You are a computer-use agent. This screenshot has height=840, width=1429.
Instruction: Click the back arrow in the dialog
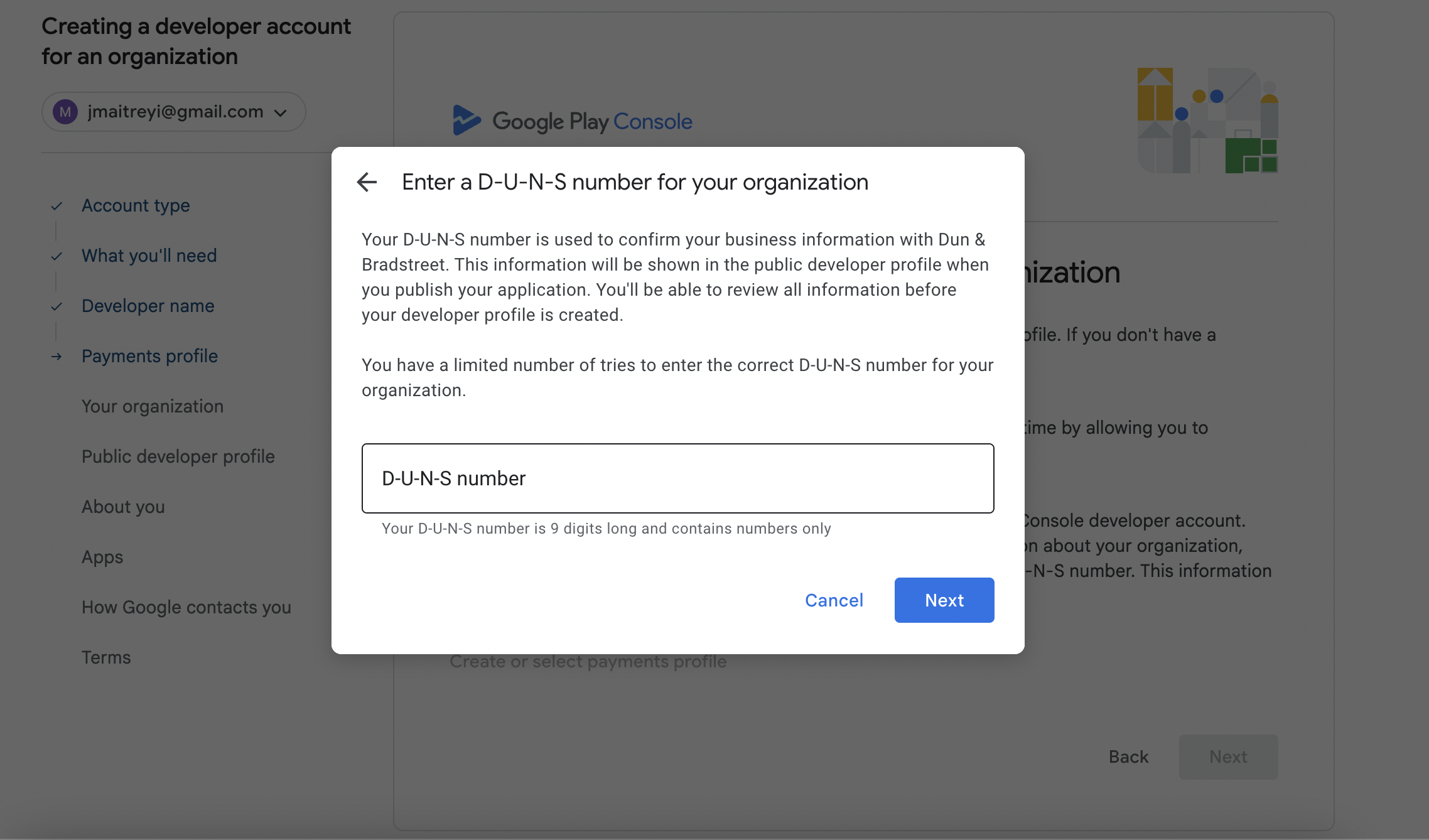click(367, 182)
